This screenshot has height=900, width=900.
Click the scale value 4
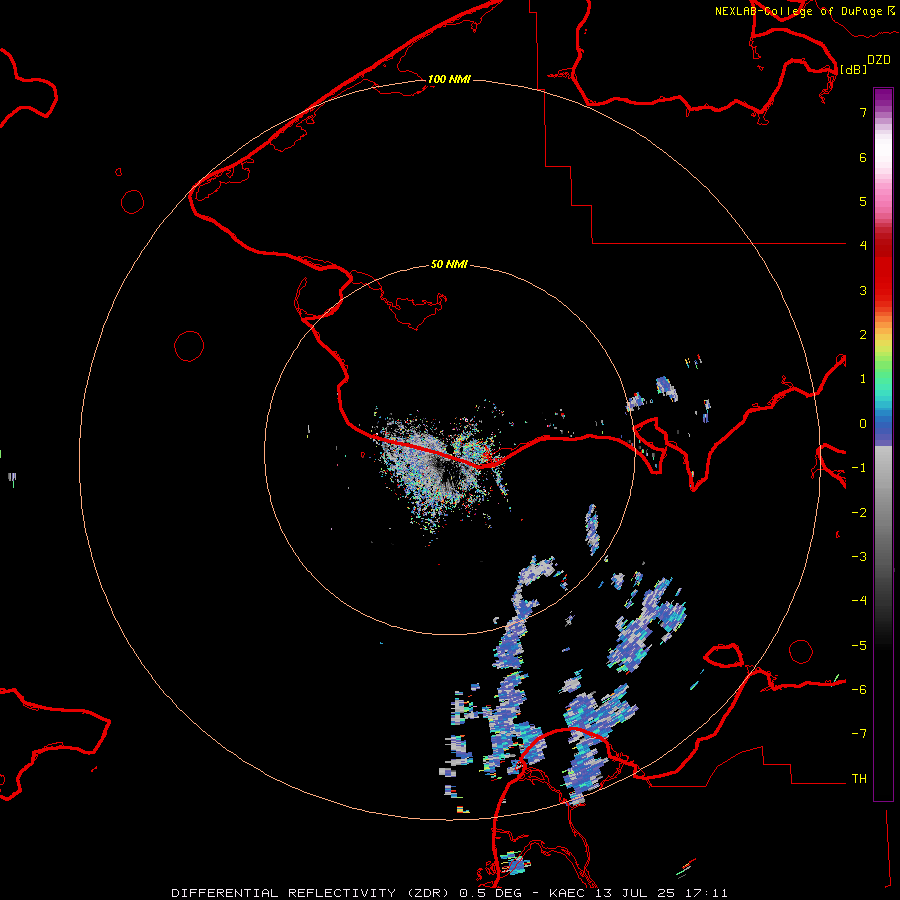[x=863, y=246]
